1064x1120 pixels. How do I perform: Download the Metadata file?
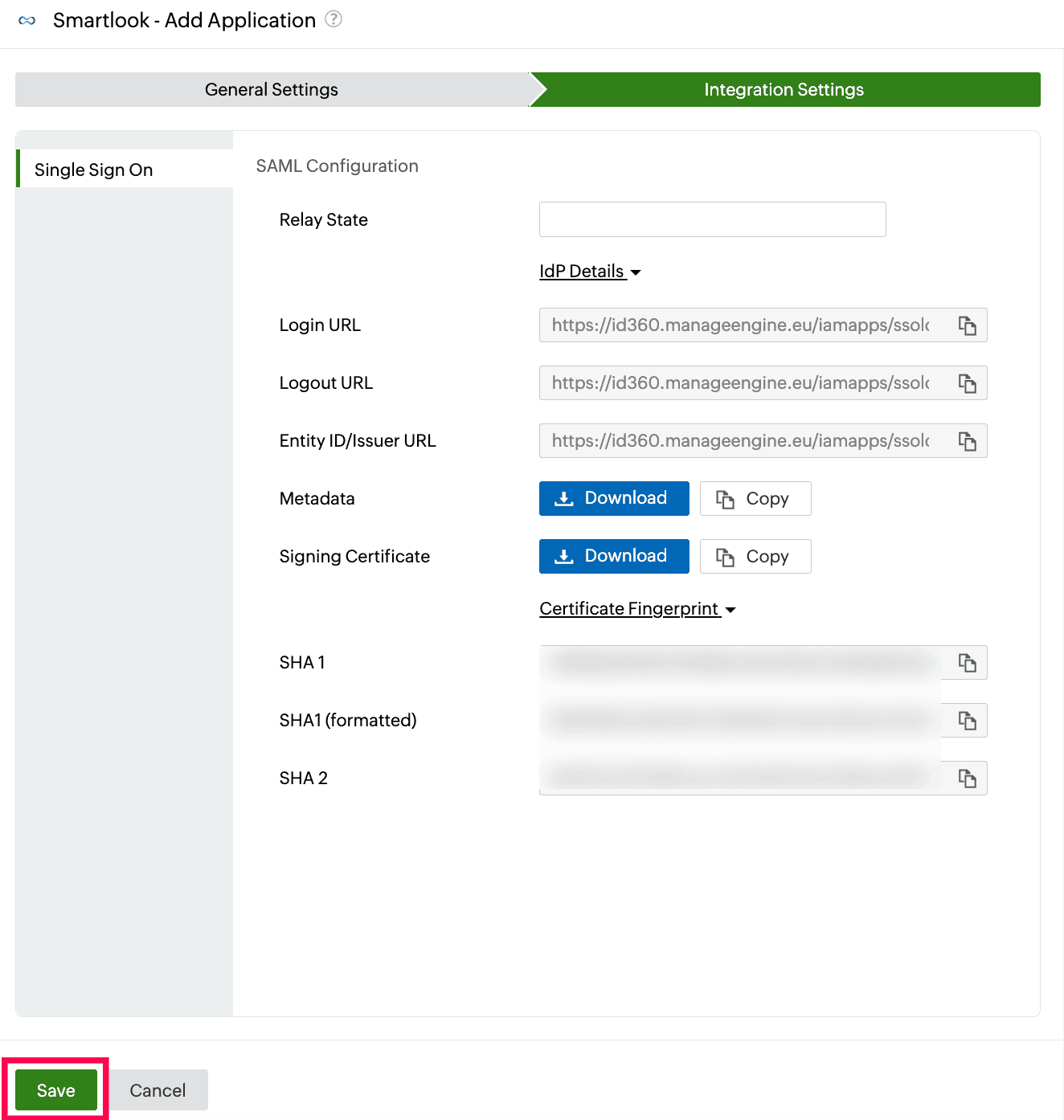[x=614, y=498]
